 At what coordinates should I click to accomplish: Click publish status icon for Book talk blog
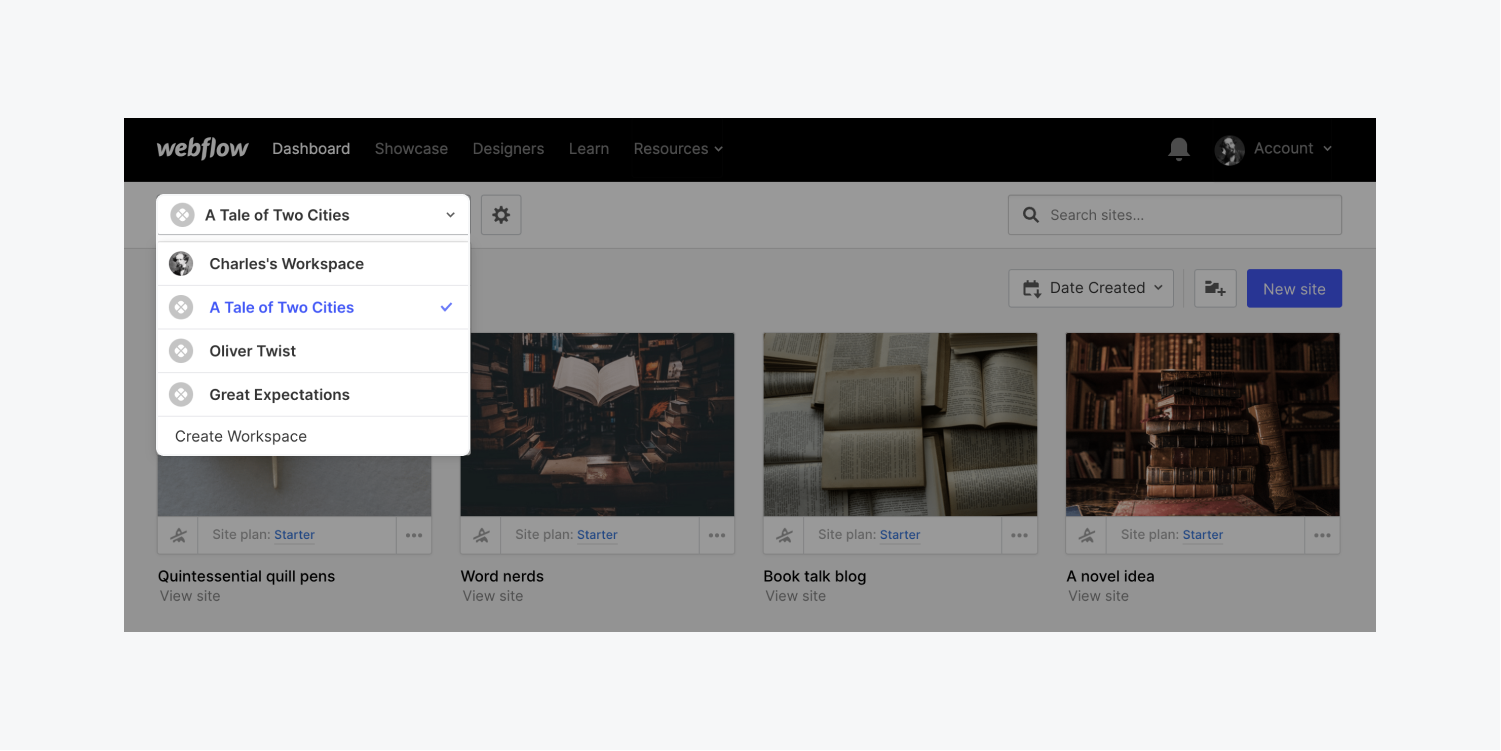point(784,535)
